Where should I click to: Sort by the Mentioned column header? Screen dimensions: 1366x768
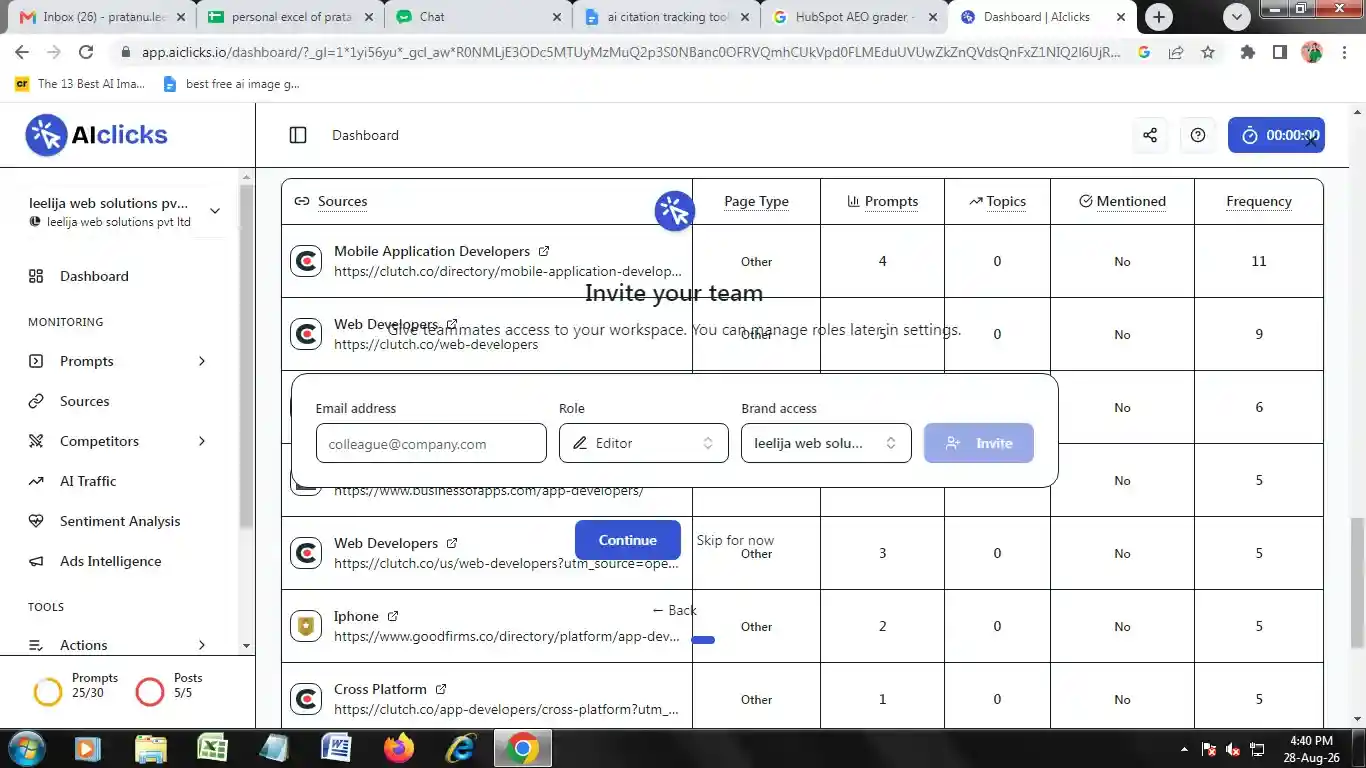(1122, 201)
